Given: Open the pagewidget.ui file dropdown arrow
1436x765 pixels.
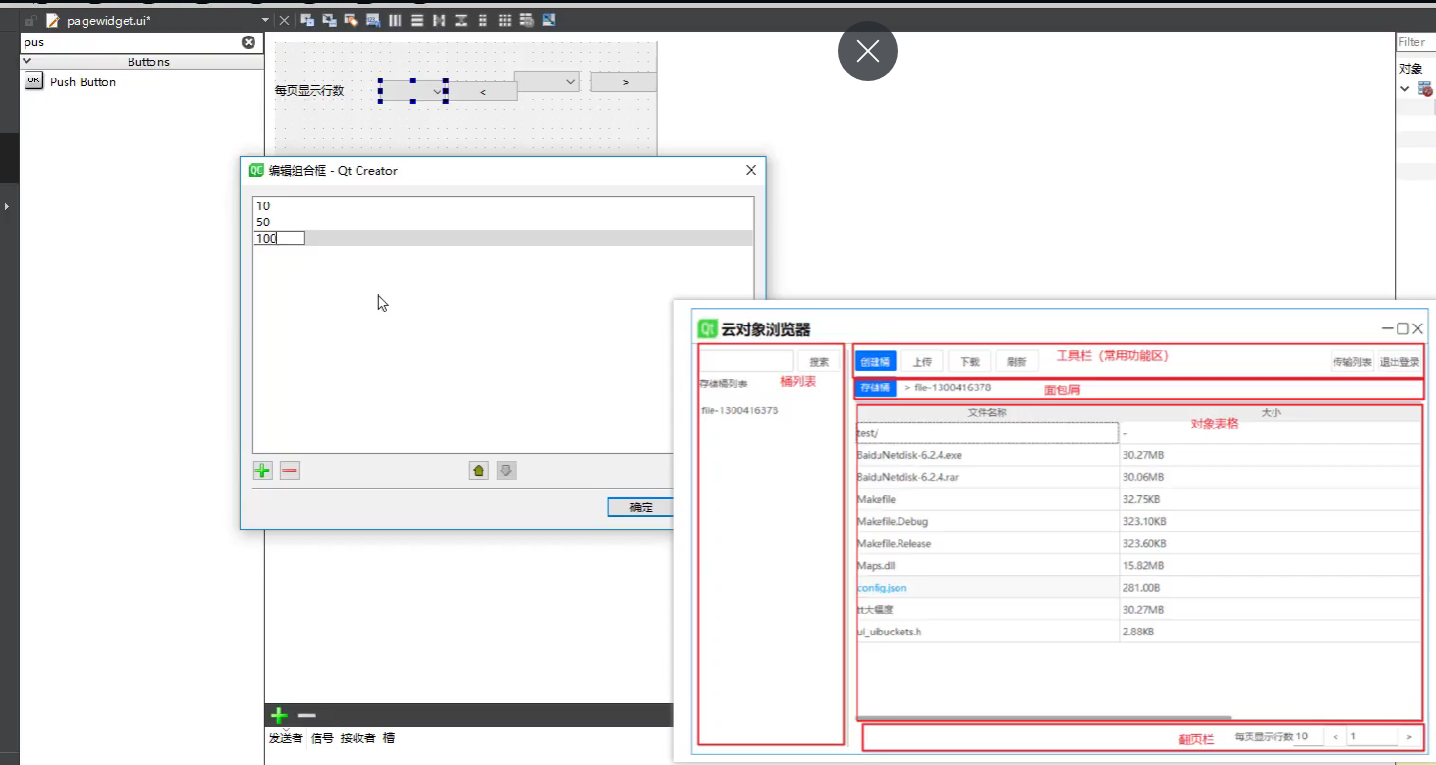Looking at the screenshot, I should click(265, 21).
